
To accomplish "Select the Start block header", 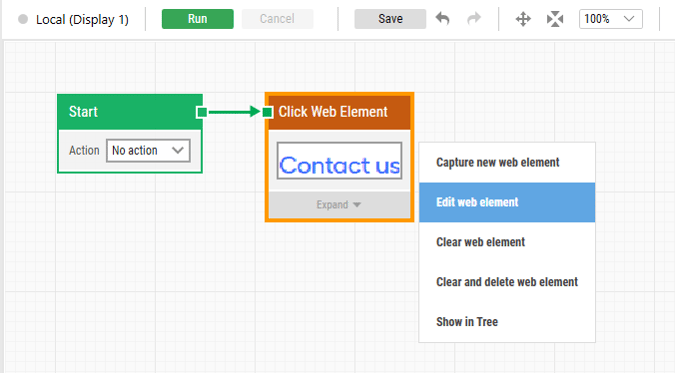I will pyautogui.click(x=130, y=112).
